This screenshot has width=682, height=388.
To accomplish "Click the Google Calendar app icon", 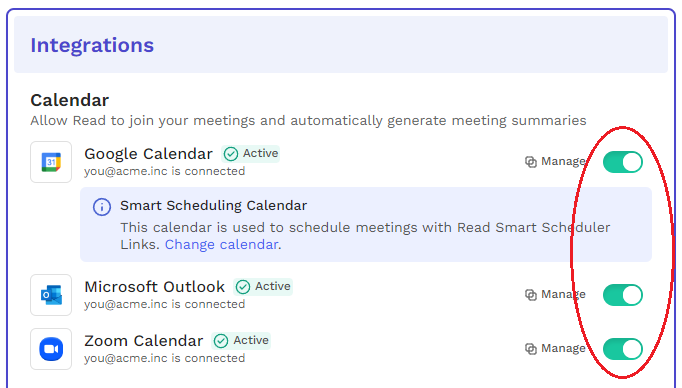I will [51, 162].
